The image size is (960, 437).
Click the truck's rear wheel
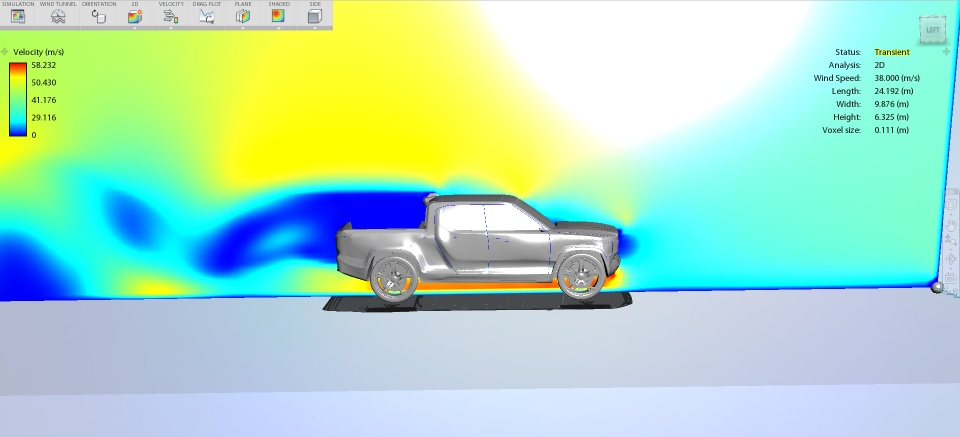[394, 278]
